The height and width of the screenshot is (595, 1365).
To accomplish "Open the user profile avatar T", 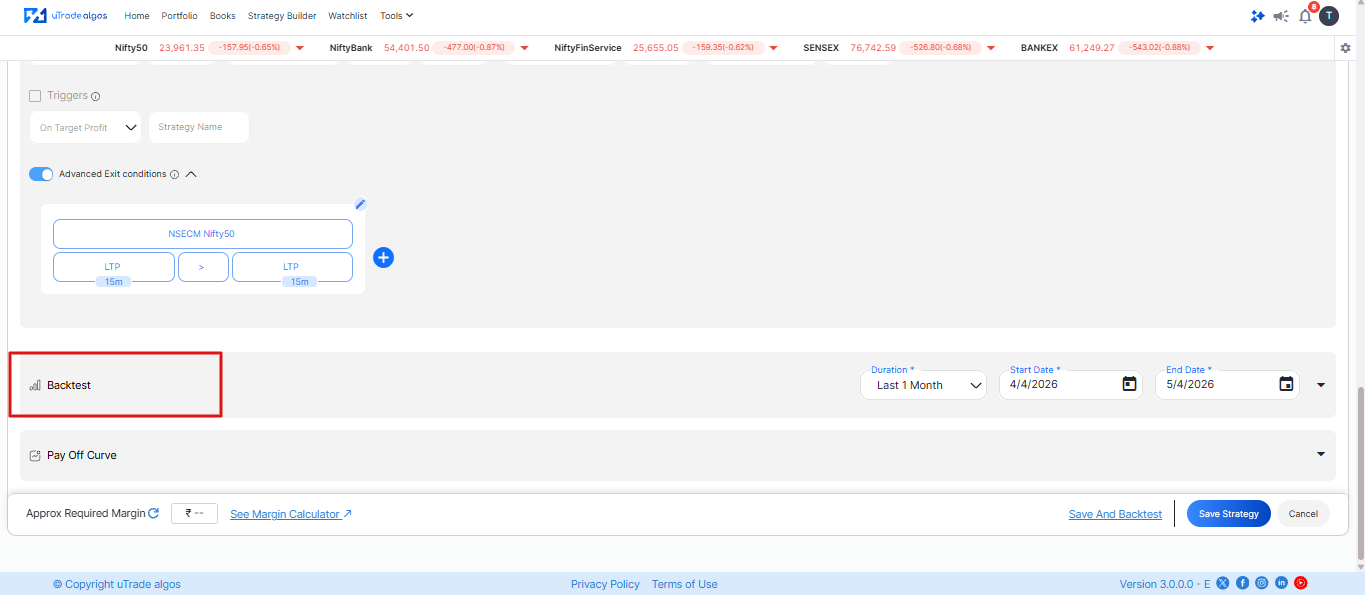I will (1328, 16).
